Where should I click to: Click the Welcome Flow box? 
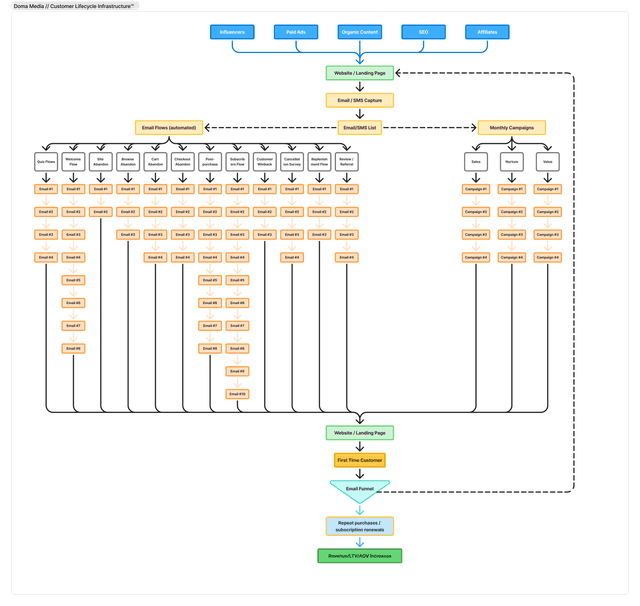click(x=73, y=162)
